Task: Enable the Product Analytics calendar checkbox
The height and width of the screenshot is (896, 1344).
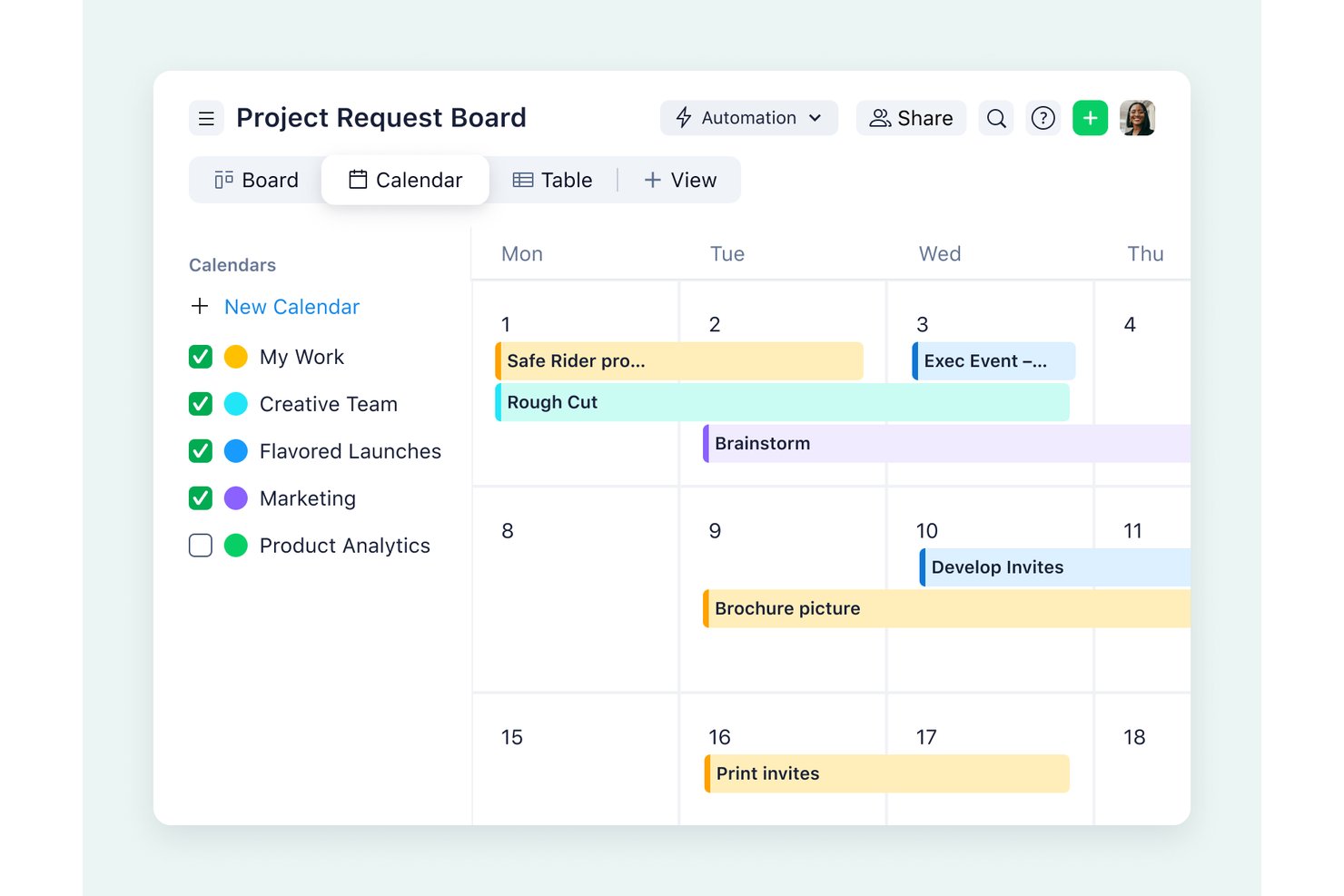Action: coord(201,546)
